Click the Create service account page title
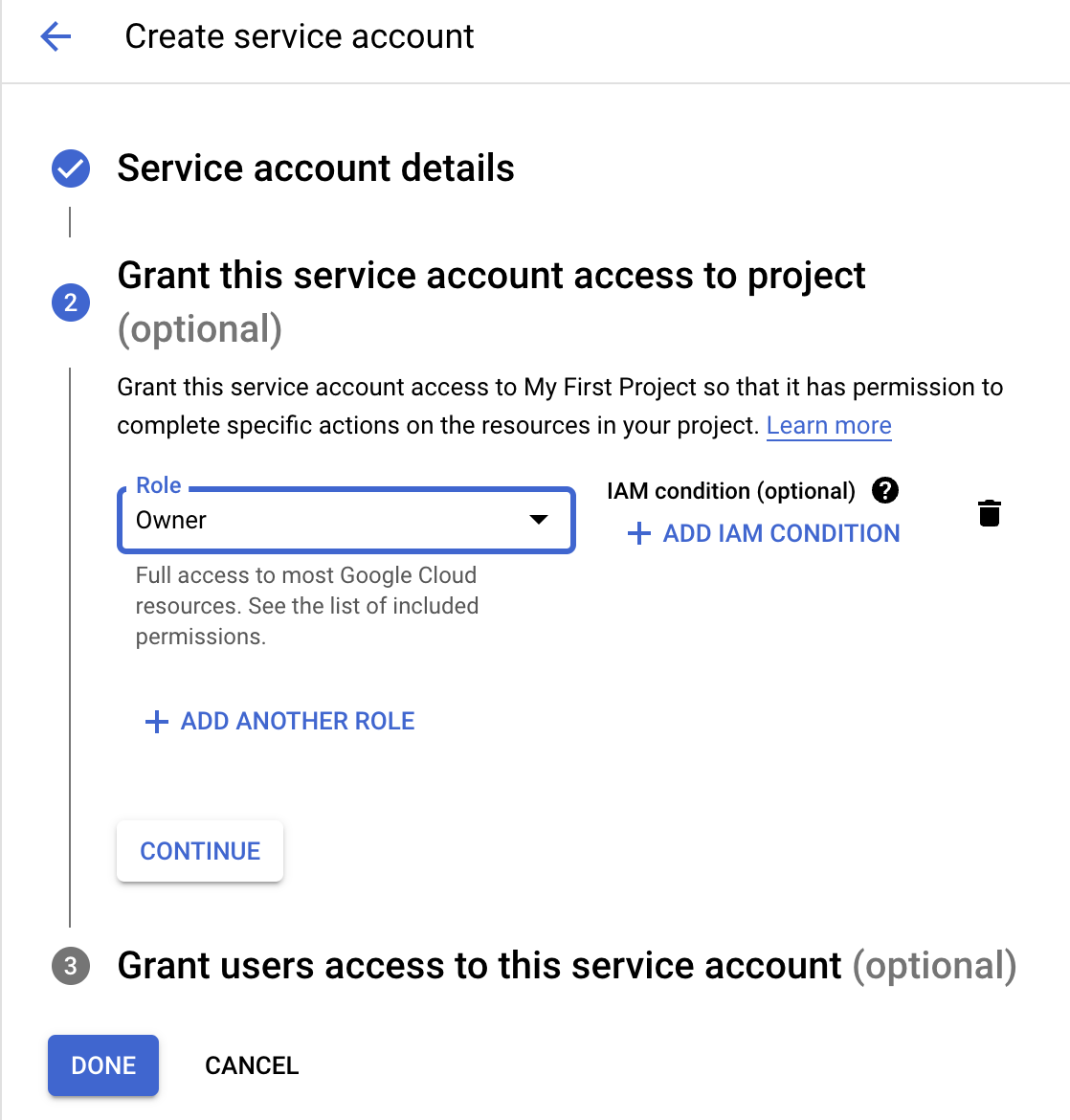This screenshot has height=1120, width=1070. tap(300, 36)
